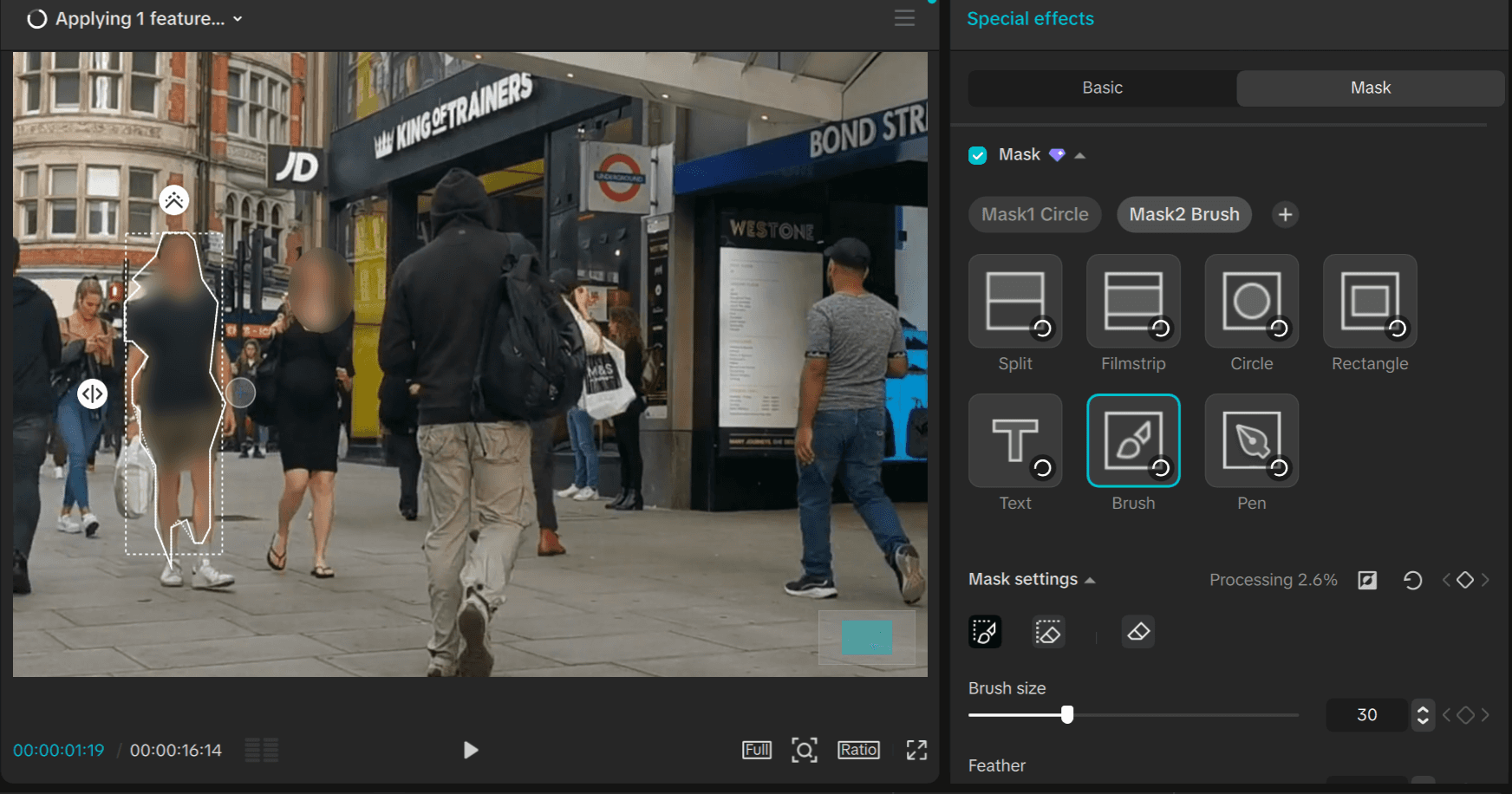
Task: Activate the erase-area mode icon
Action: [x=1048, y=632]
